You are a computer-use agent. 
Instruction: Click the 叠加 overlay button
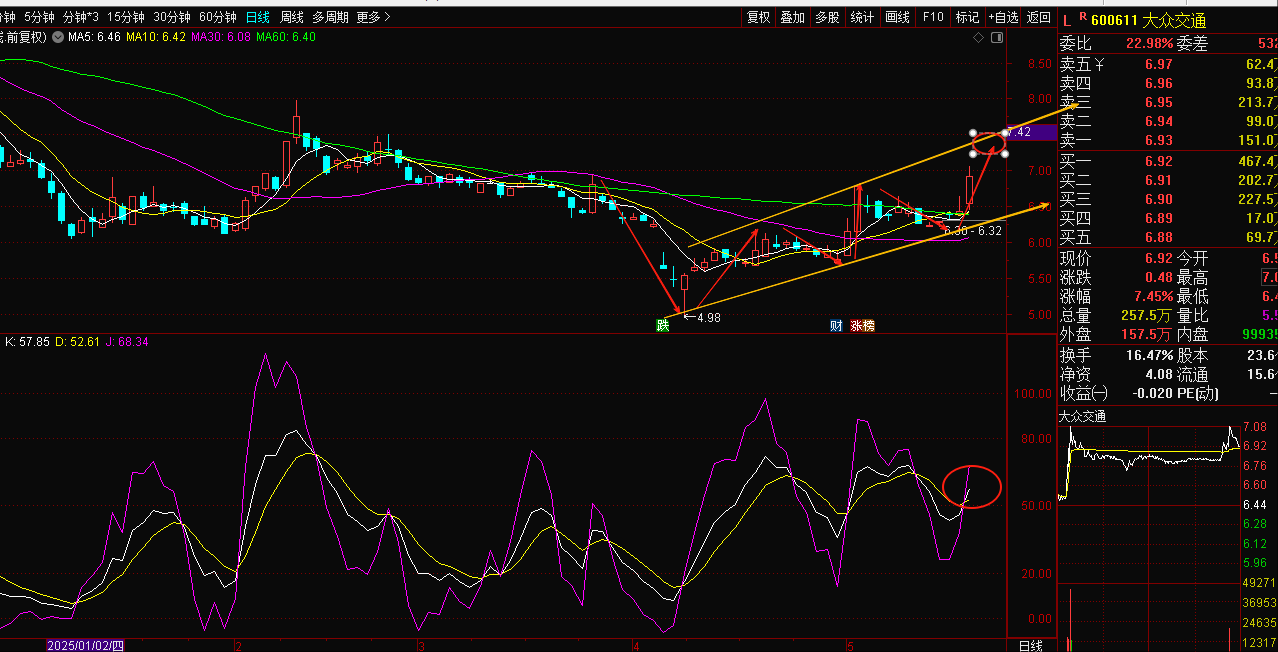click(x=793, y=17)
